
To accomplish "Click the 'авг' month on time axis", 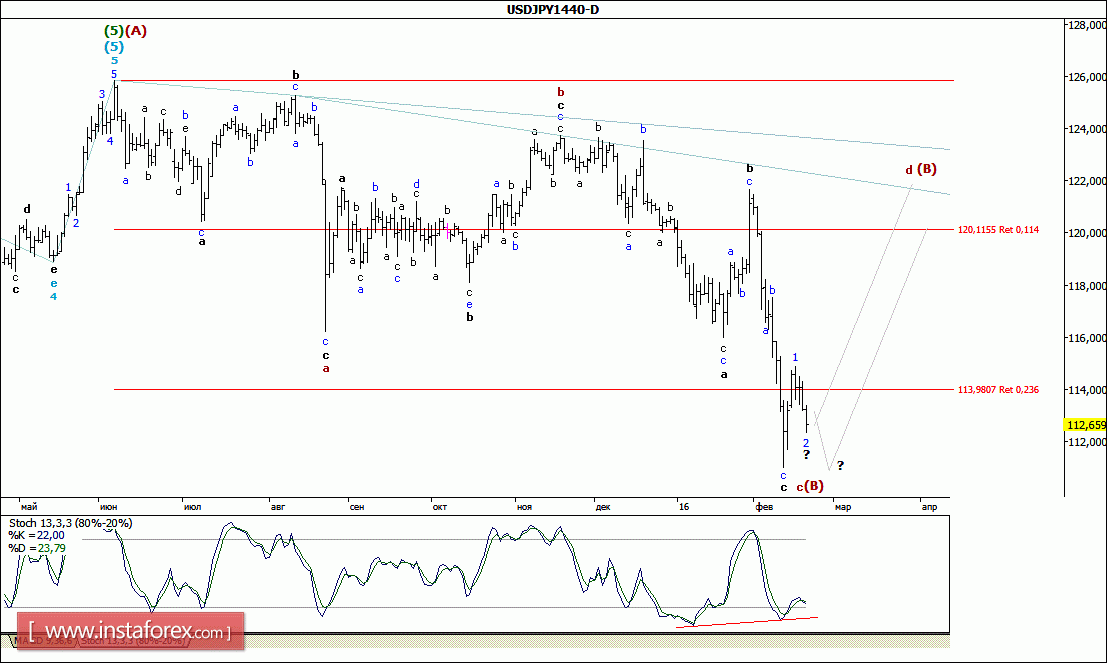I will (x=278, y=507).
